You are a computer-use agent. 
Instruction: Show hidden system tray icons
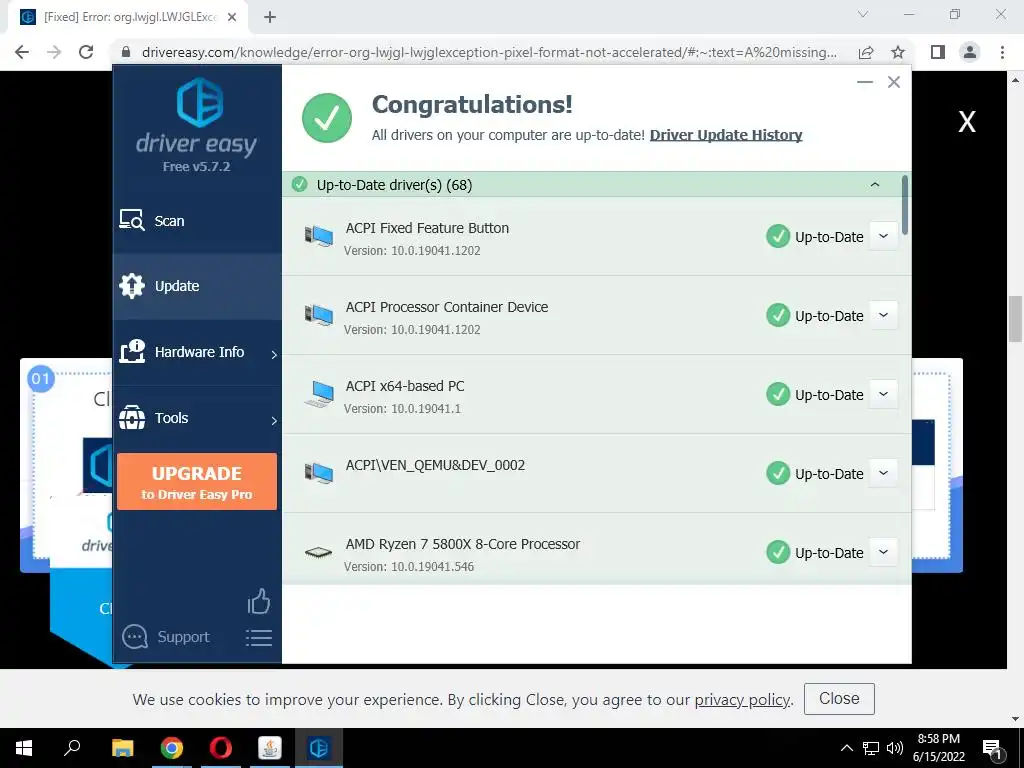tap(846, 748)
